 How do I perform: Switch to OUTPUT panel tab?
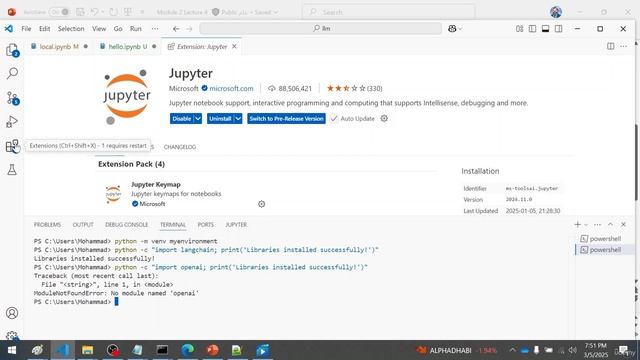pyautogui.click(x=83, y=224)
